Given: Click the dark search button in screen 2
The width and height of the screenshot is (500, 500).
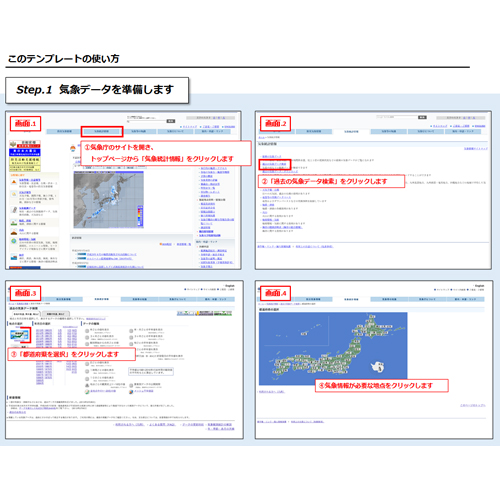Looking at the screenshot, I should pos(422,117).
